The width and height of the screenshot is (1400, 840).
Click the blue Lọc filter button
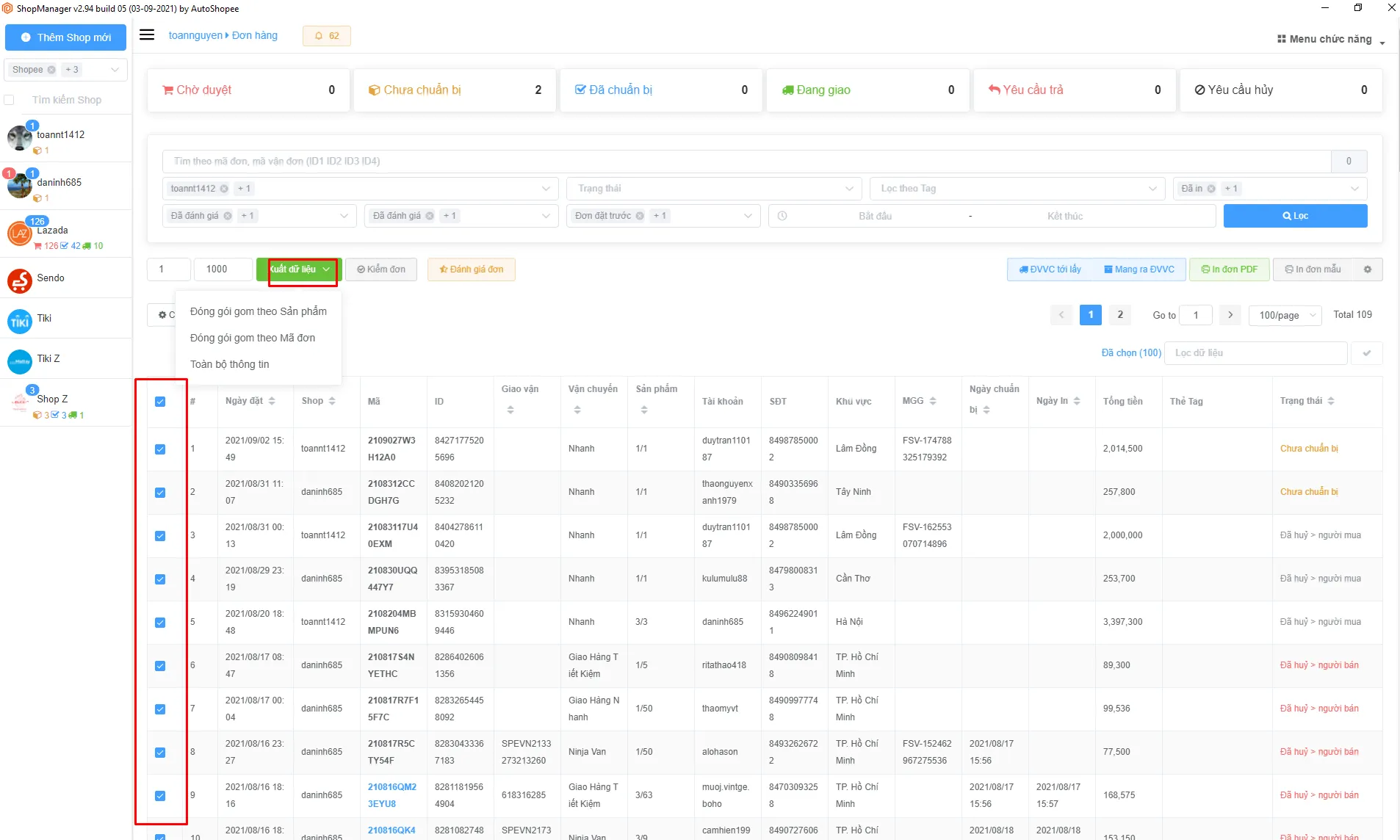tap(1295, 216)
